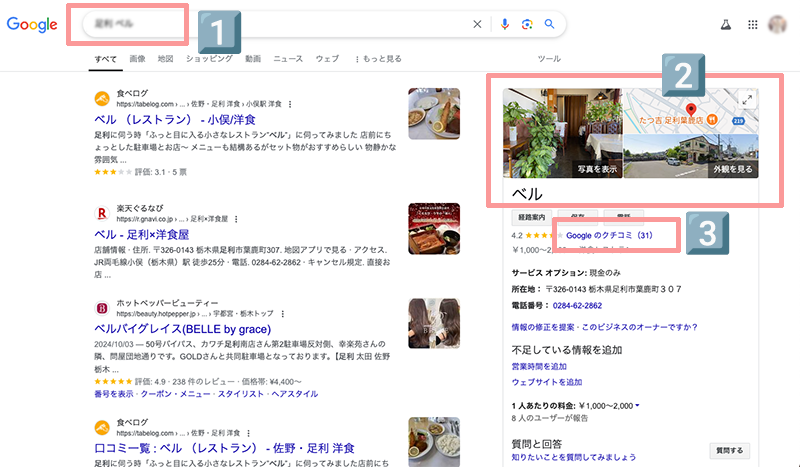Screen dimensions: 800x467
Task: Click the red map pin marker
Action: [691, 109]
